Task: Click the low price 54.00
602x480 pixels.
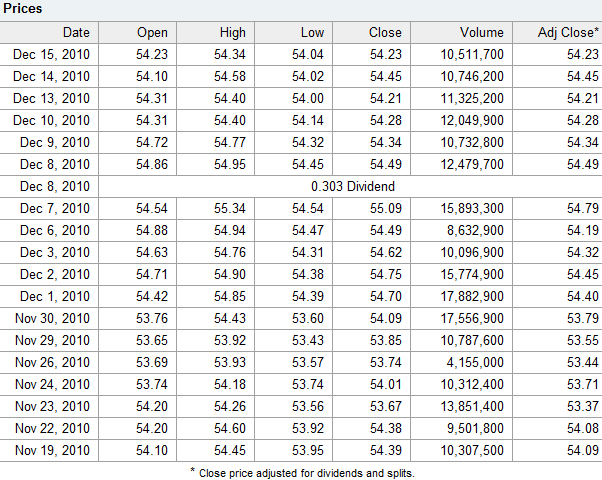Action: coord(308,98)
